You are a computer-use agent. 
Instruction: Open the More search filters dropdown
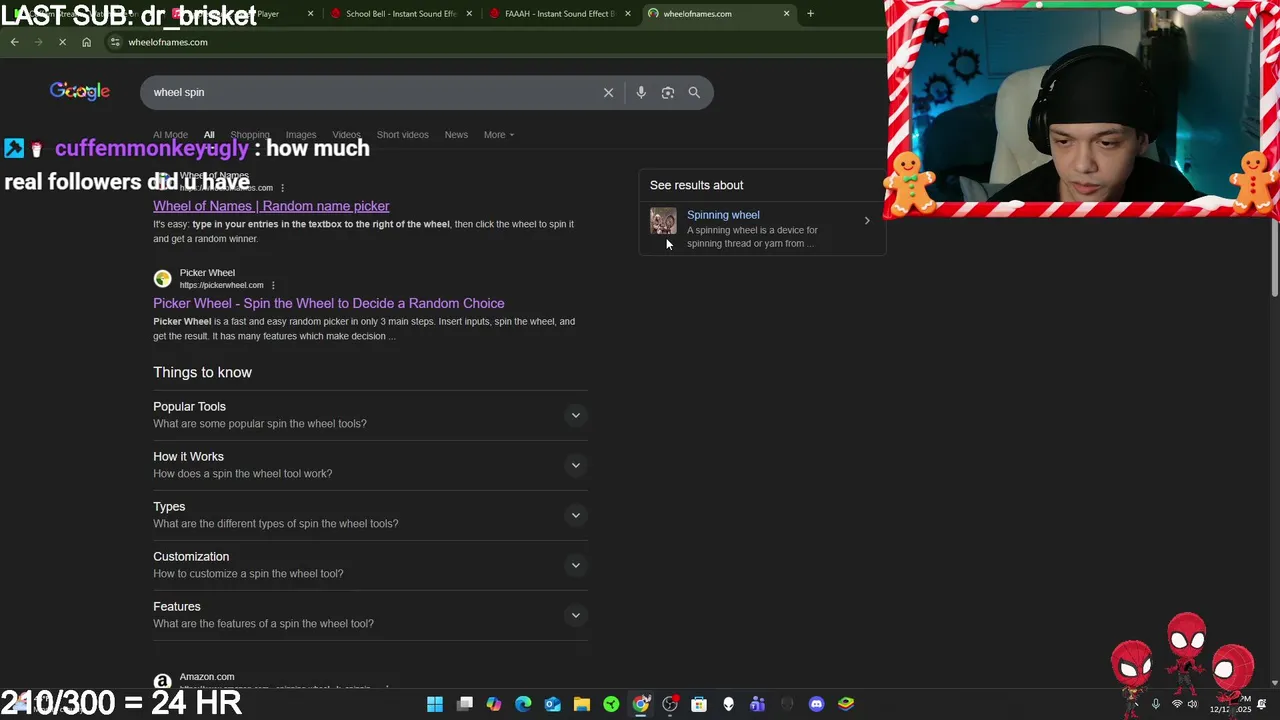pyautogui.click(x=499, y=135)
